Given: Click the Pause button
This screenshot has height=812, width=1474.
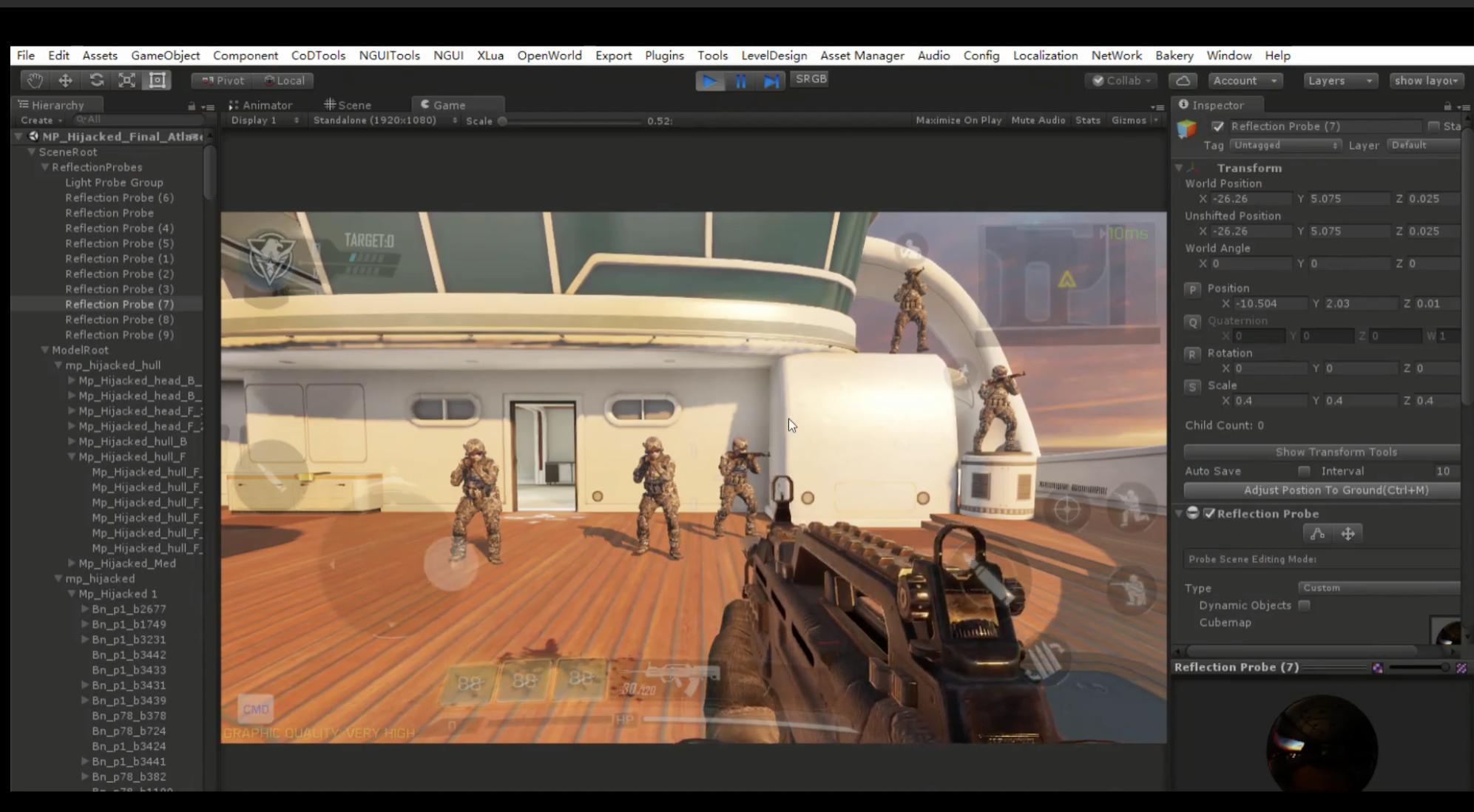Looking at the screenshot, I should [740, 81].
